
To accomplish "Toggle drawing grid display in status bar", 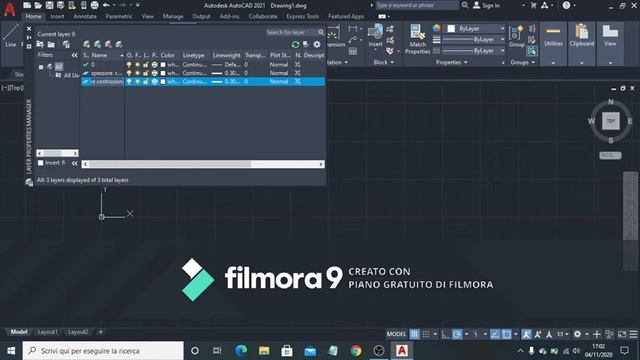I will [414, 334].
